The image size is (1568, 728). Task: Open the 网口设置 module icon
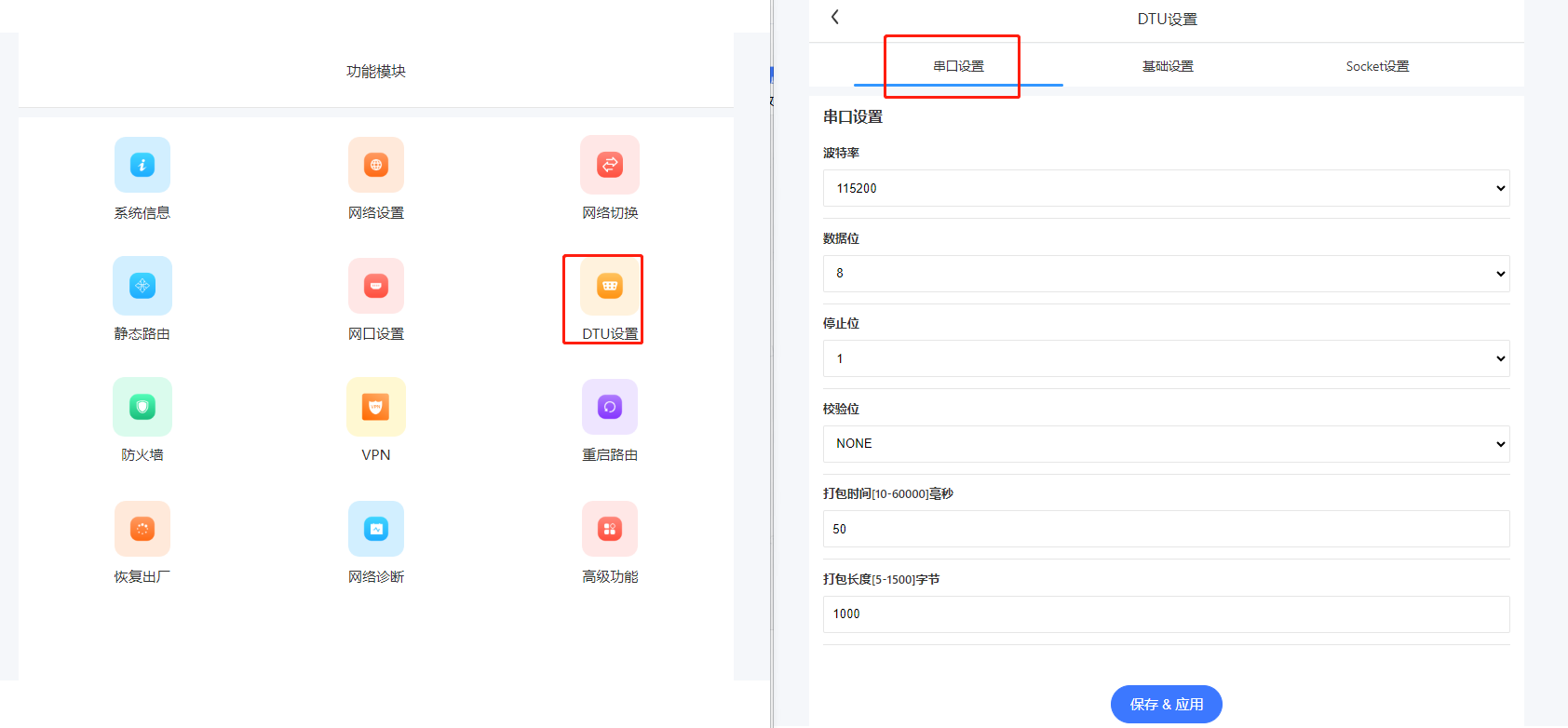[x=376, y=286]
